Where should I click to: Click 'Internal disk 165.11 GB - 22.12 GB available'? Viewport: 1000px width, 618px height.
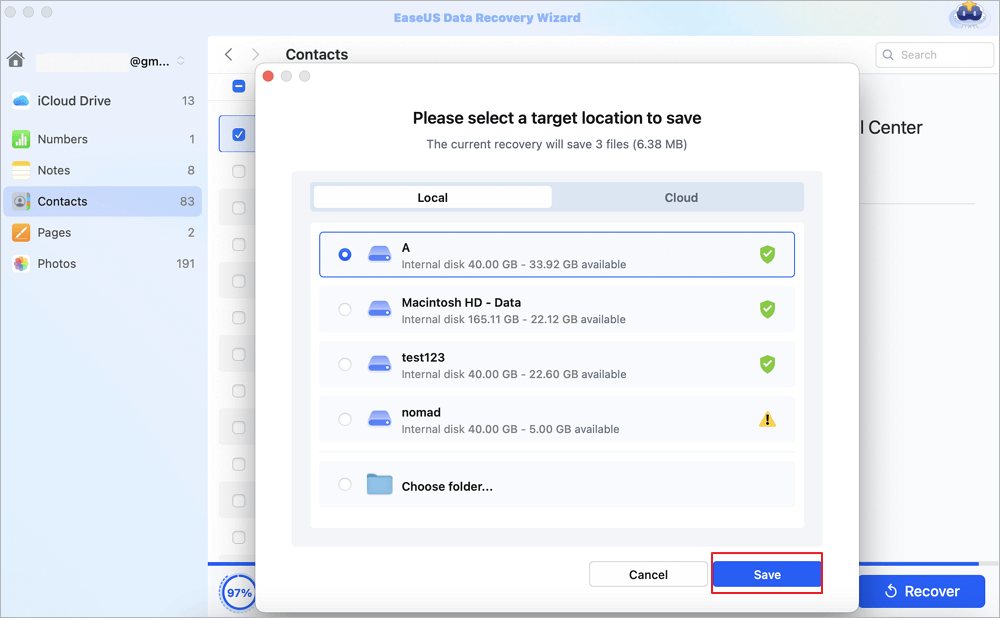tap(513, 320)
